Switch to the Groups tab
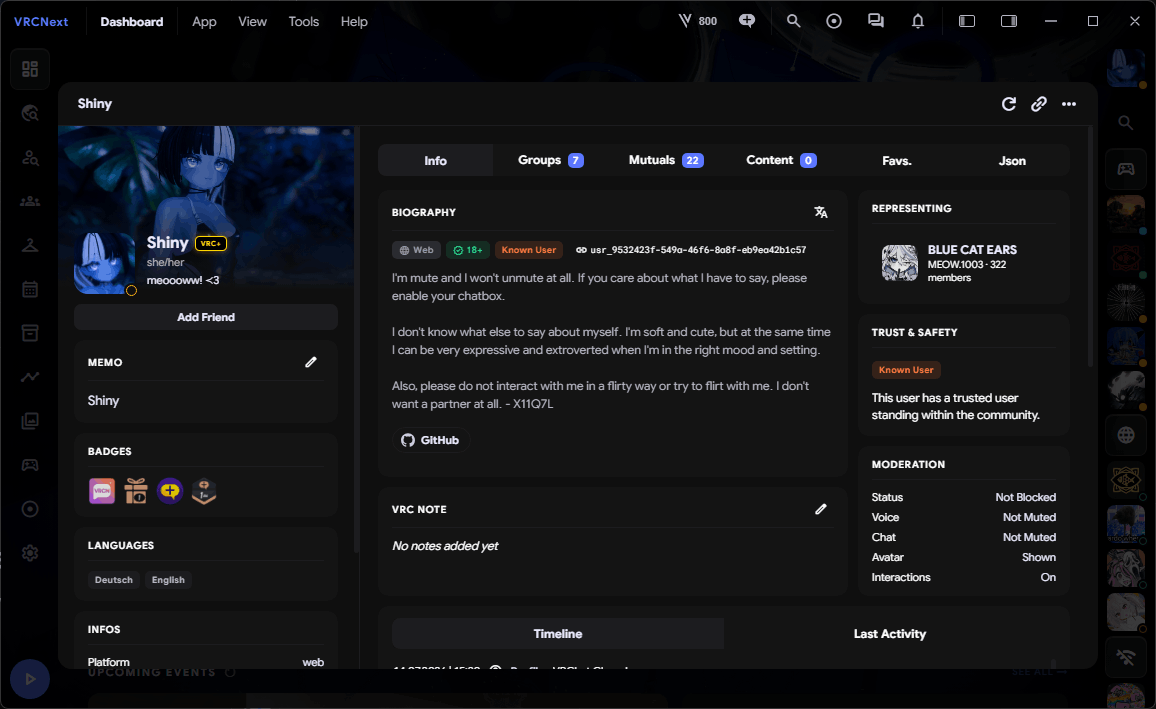 [x=551, y=160]
